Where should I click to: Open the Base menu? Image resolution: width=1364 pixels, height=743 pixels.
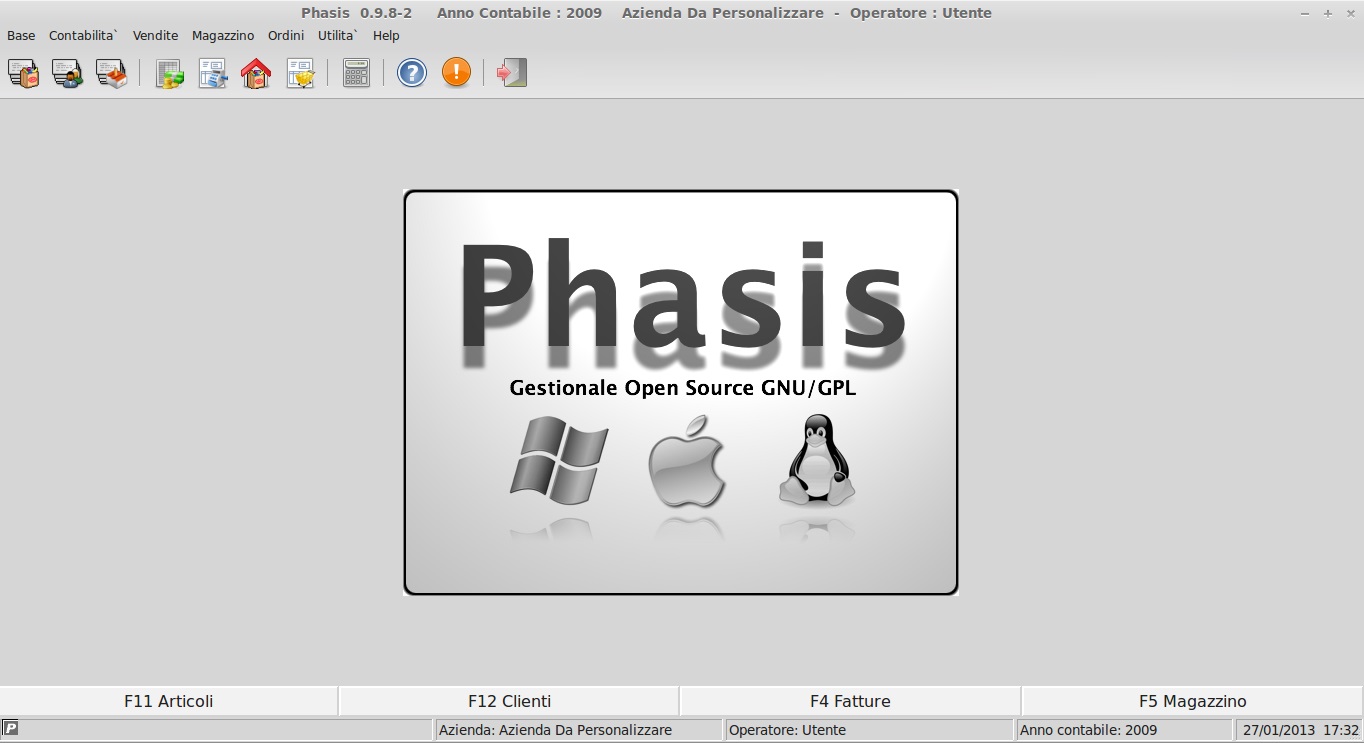tap(21, 35)
